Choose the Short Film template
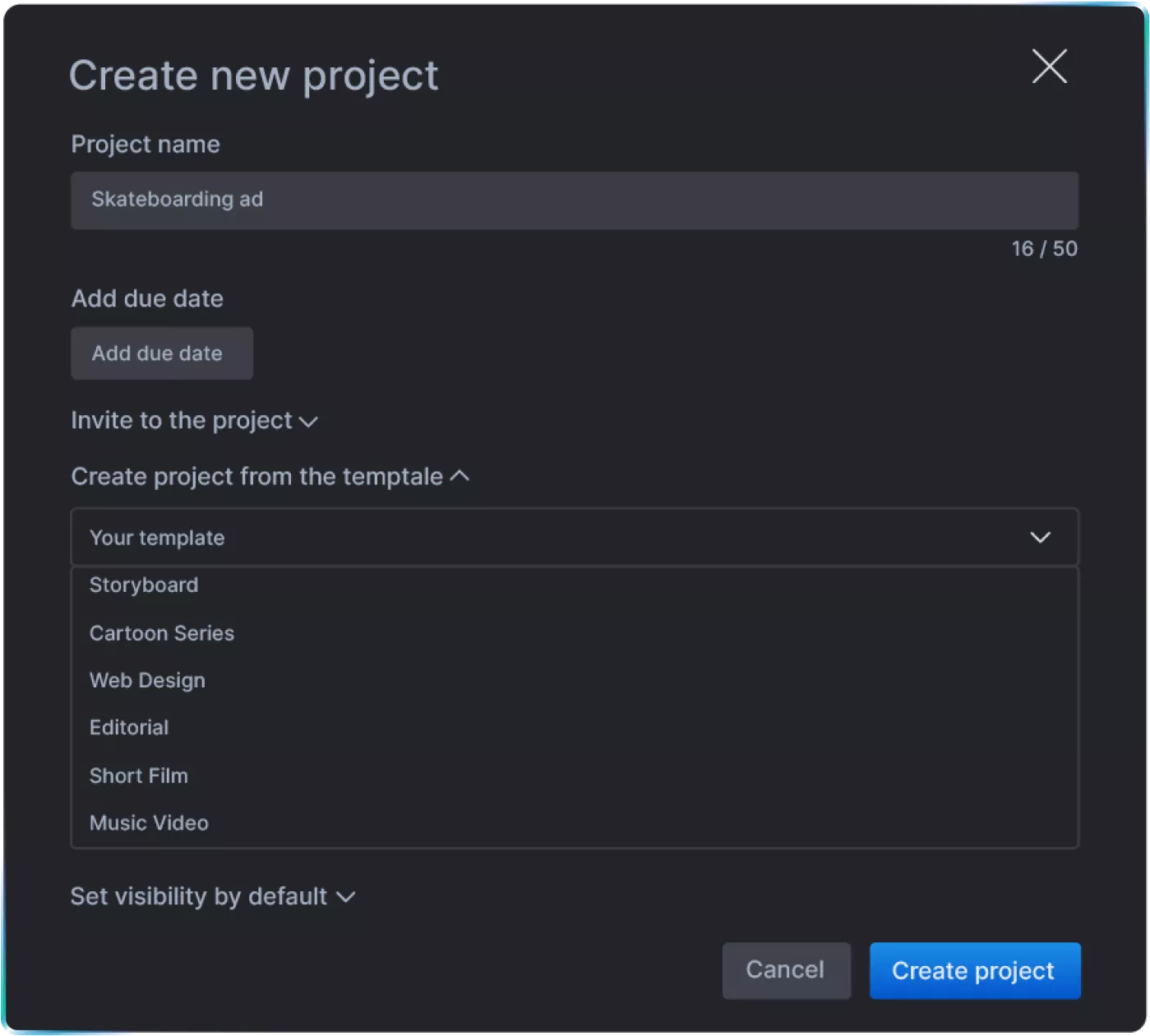The width and height of the screenshot is (1150, 1036). coord(139,775)
